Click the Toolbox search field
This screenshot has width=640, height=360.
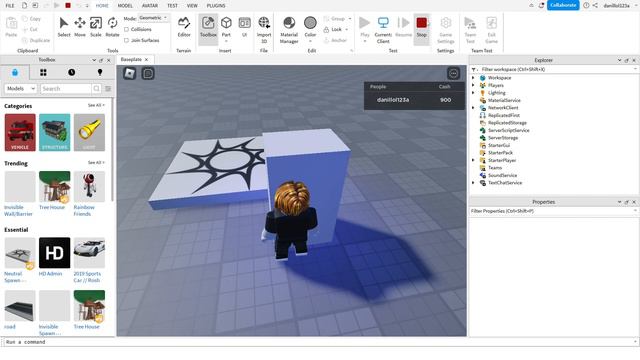[x=66, y=89]
